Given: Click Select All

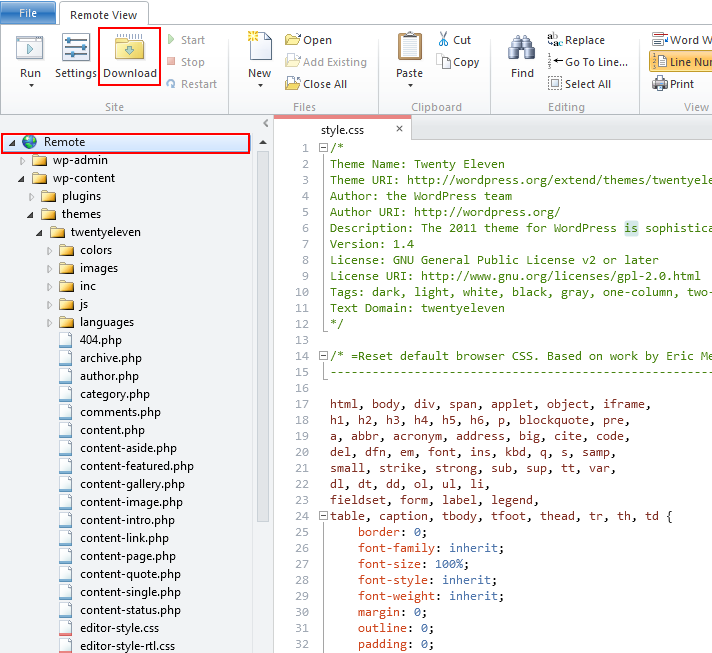Looking at the screenshot, I should pos(579,84).
